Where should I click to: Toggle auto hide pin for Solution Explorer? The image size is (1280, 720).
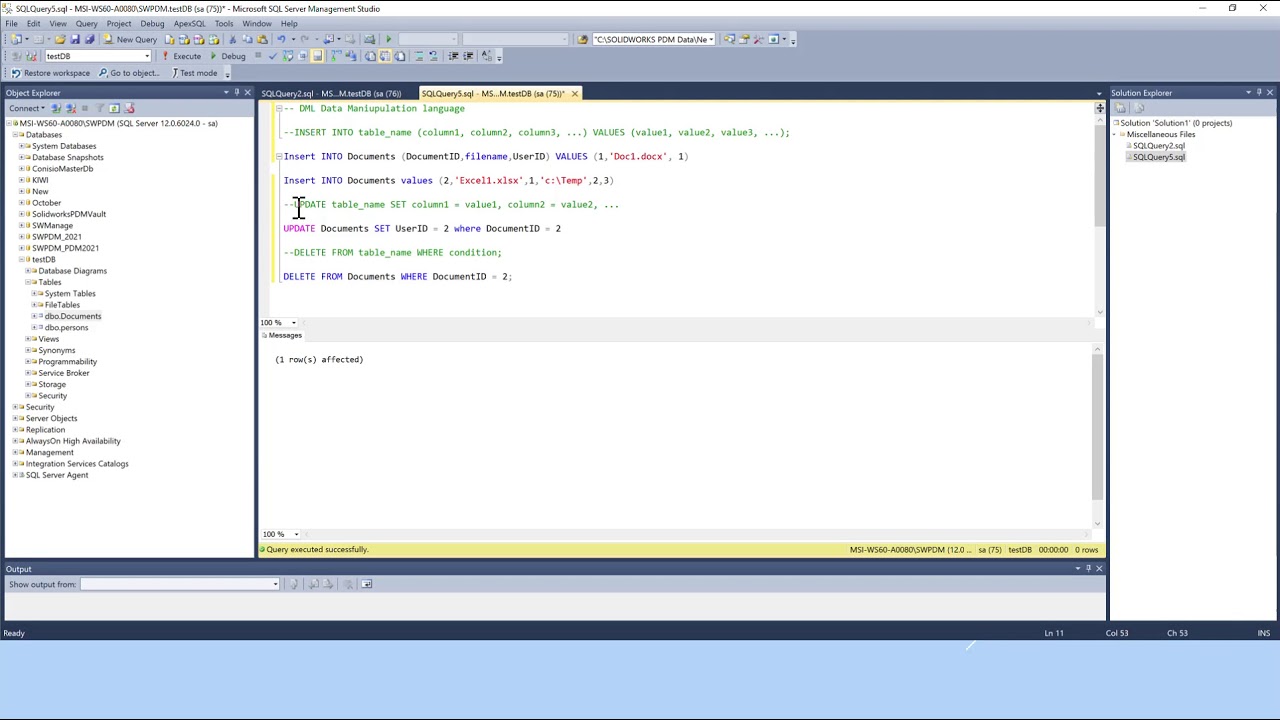1259,93
